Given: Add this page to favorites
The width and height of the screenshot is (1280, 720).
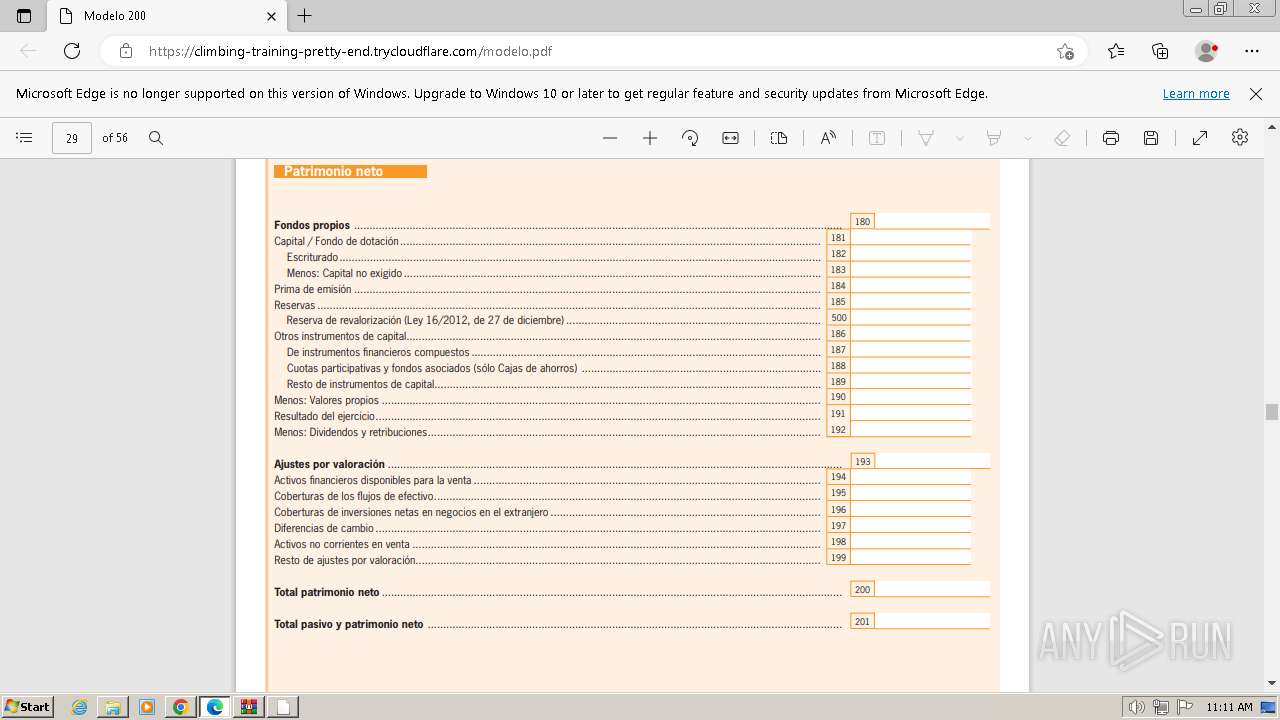Looking at the screenshot, I should [x=1066, y=51].
